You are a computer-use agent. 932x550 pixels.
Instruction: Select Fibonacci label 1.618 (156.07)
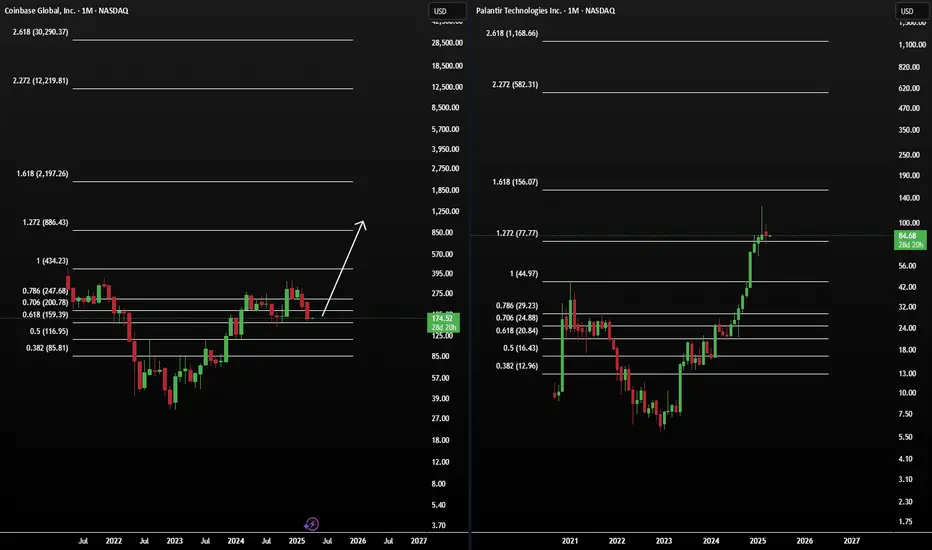point(515,182)
